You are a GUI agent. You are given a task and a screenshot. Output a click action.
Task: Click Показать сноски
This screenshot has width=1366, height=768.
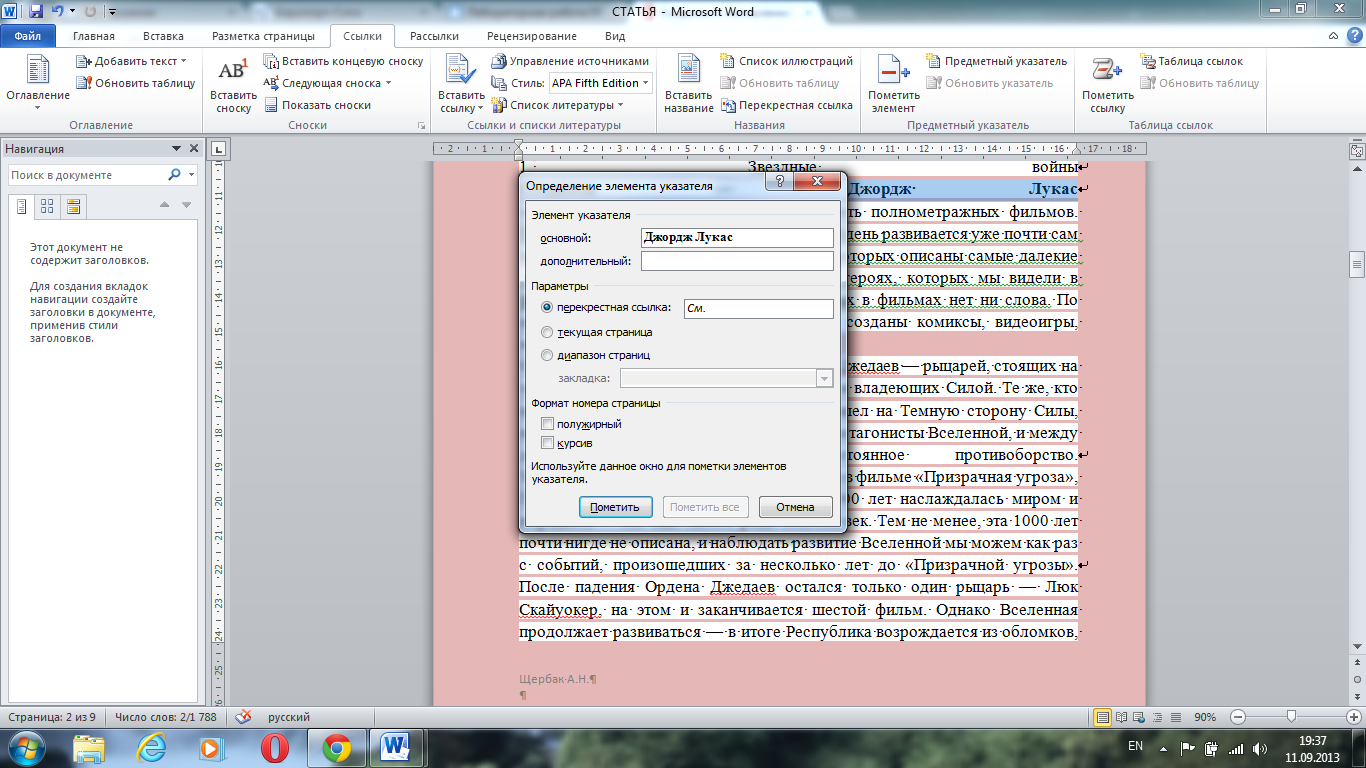[318, 105]
